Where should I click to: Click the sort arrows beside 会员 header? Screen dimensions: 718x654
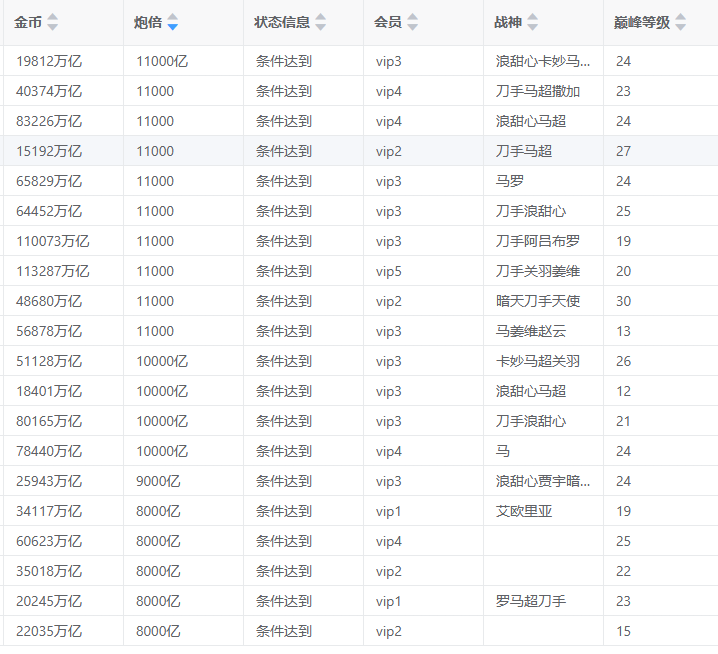412,22
